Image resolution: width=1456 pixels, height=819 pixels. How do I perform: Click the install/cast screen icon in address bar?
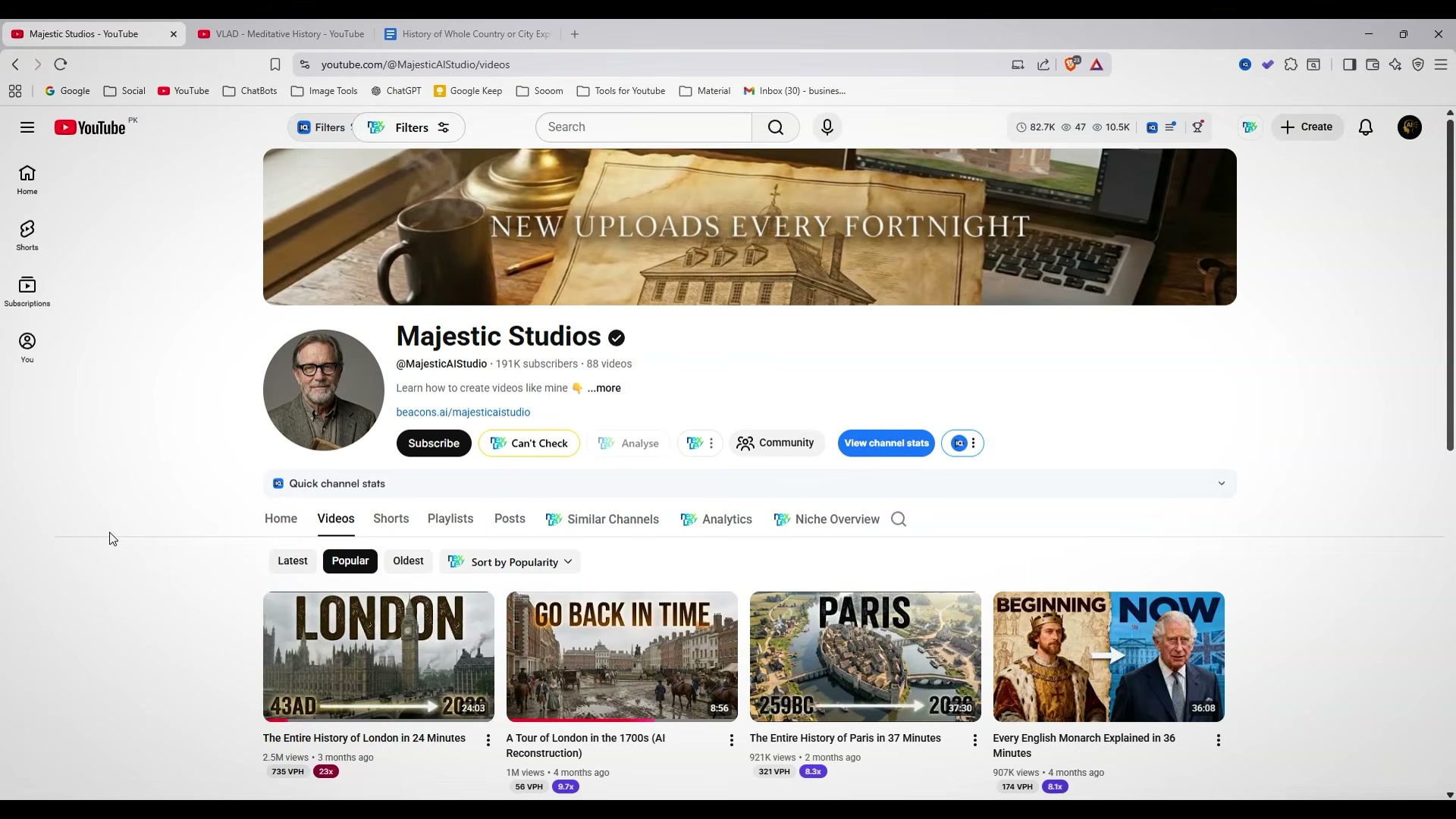click(x=1018, y=64)
